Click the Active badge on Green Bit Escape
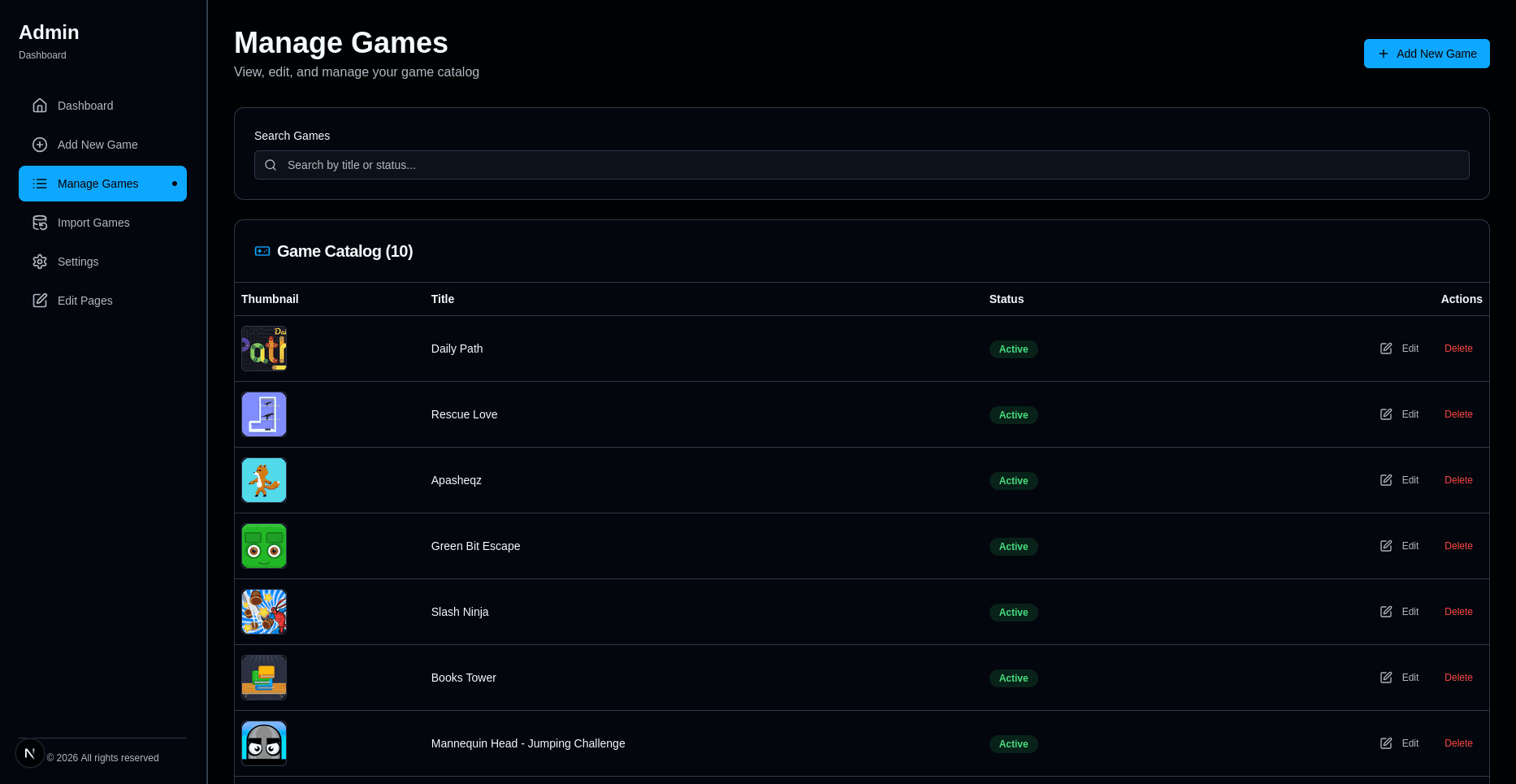The image size is (1516, 784). [x=1013, y=547]
